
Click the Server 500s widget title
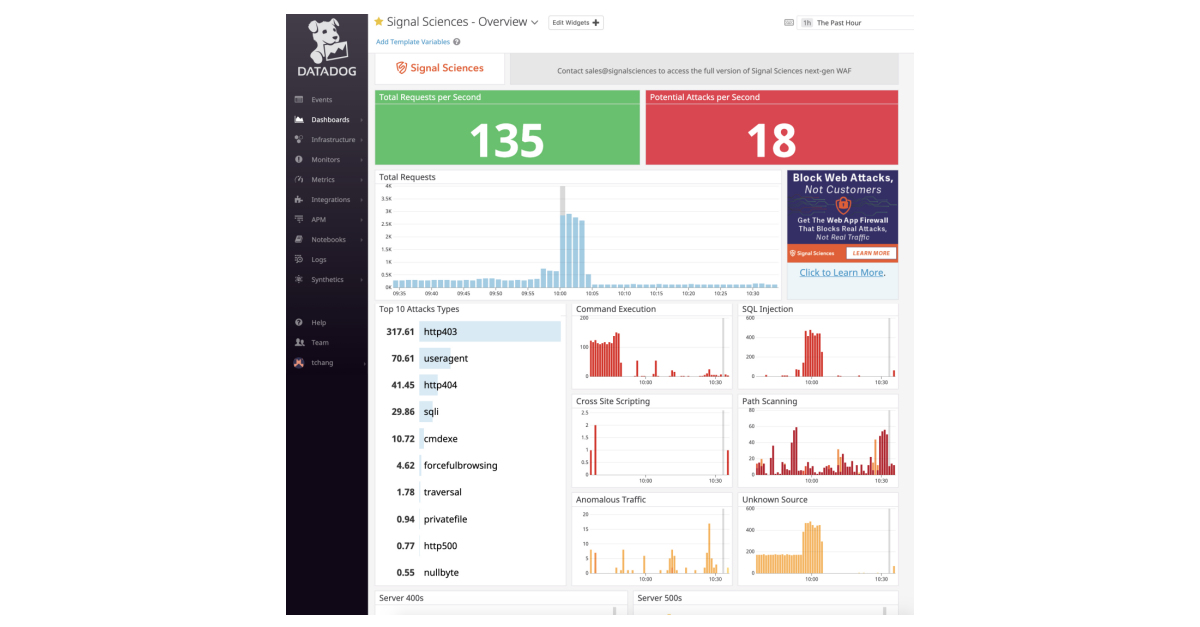point(660,598)
